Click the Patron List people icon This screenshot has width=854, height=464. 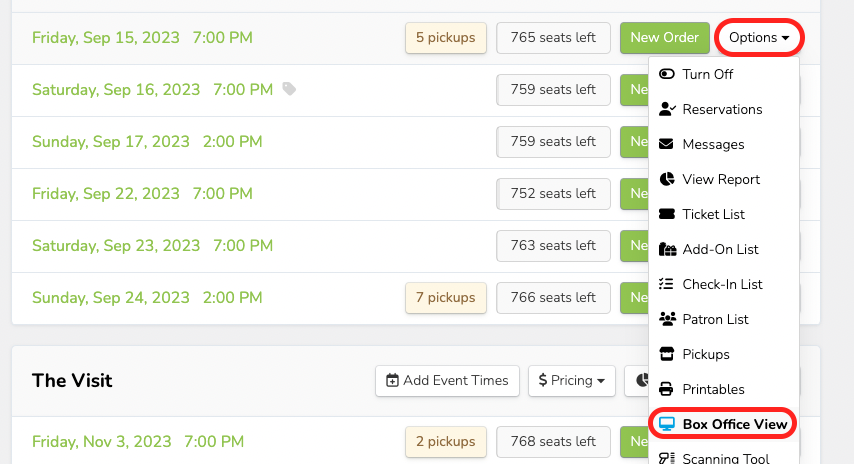point(667,319)
